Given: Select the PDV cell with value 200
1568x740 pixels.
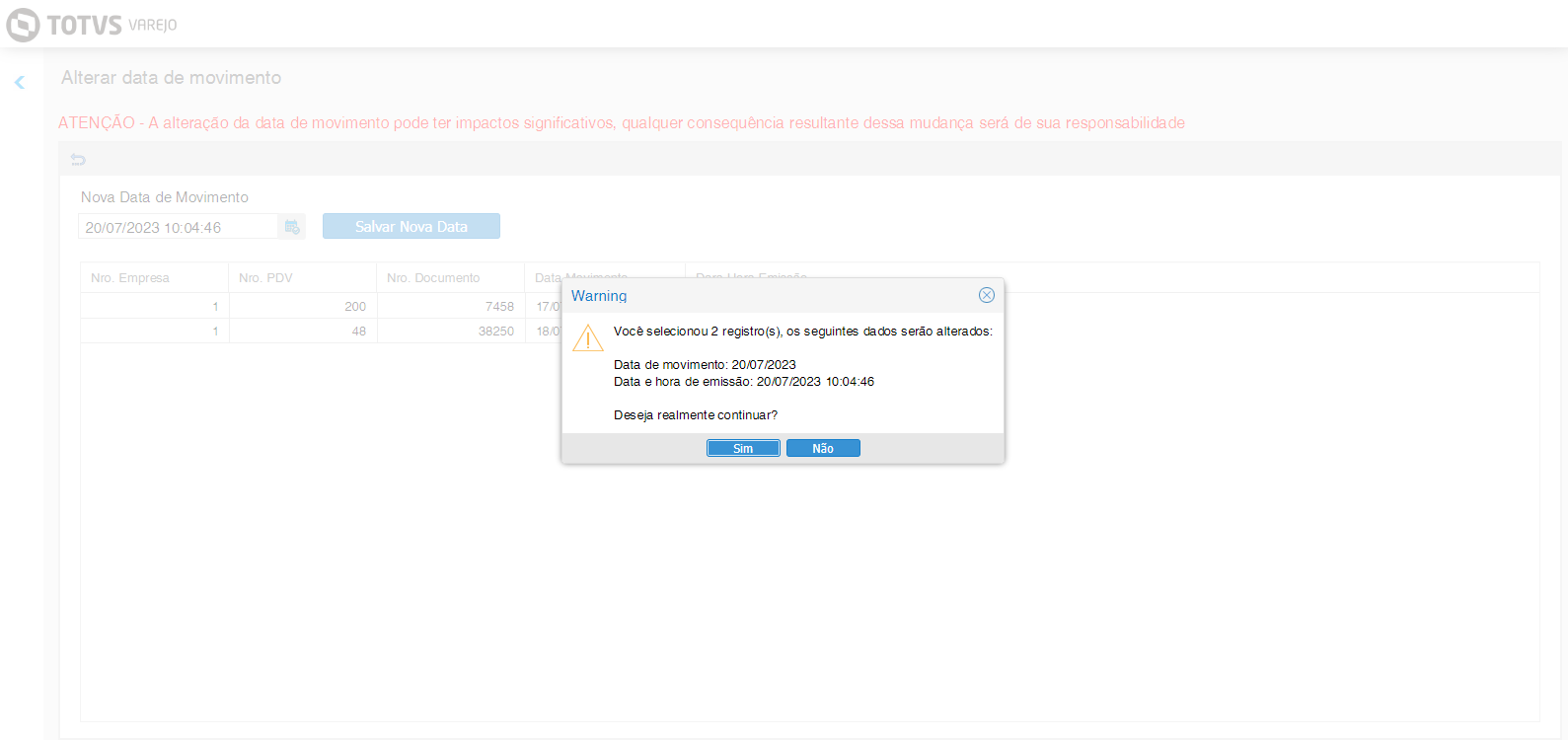Looking at the screenshot, I should click(302, 306).
